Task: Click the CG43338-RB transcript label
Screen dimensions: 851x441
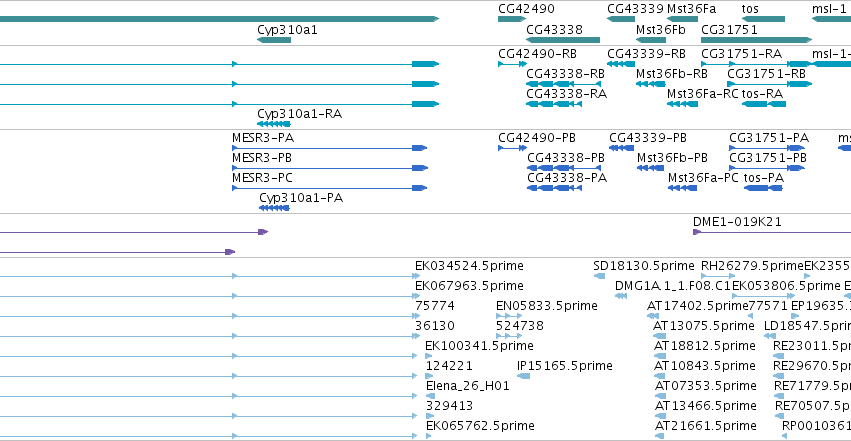Action: [566, 74]
